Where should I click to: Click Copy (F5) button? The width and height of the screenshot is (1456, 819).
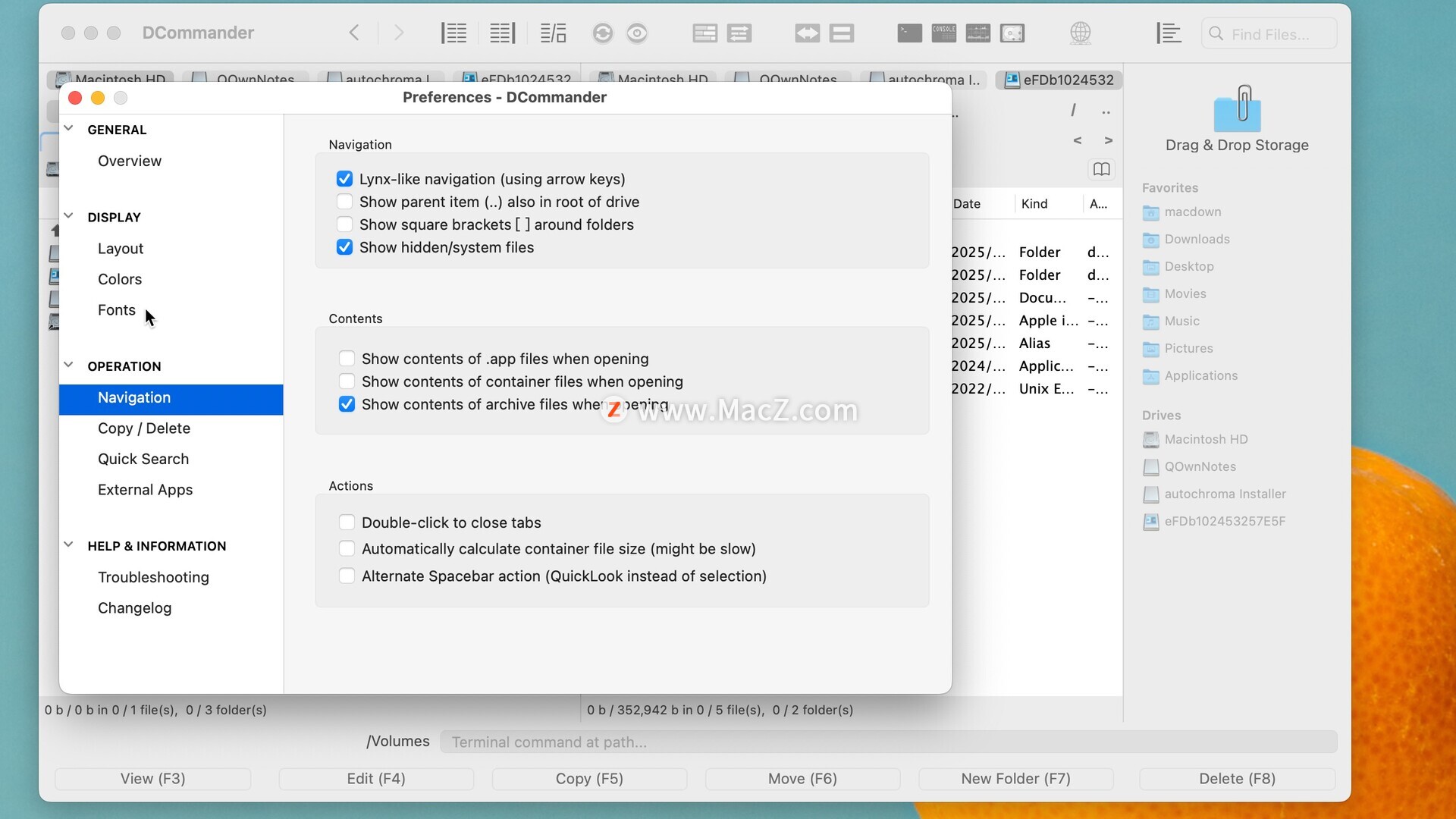pyautogui.click(x=589, y=779)
